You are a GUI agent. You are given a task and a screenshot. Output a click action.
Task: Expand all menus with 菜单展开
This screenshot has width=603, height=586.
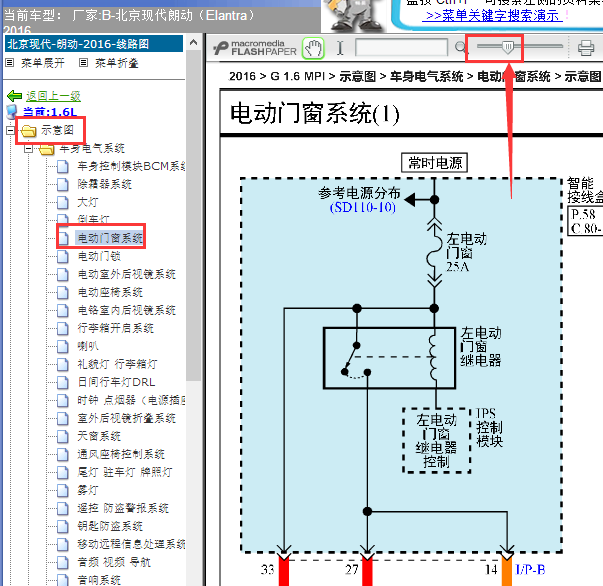[43, 63]
